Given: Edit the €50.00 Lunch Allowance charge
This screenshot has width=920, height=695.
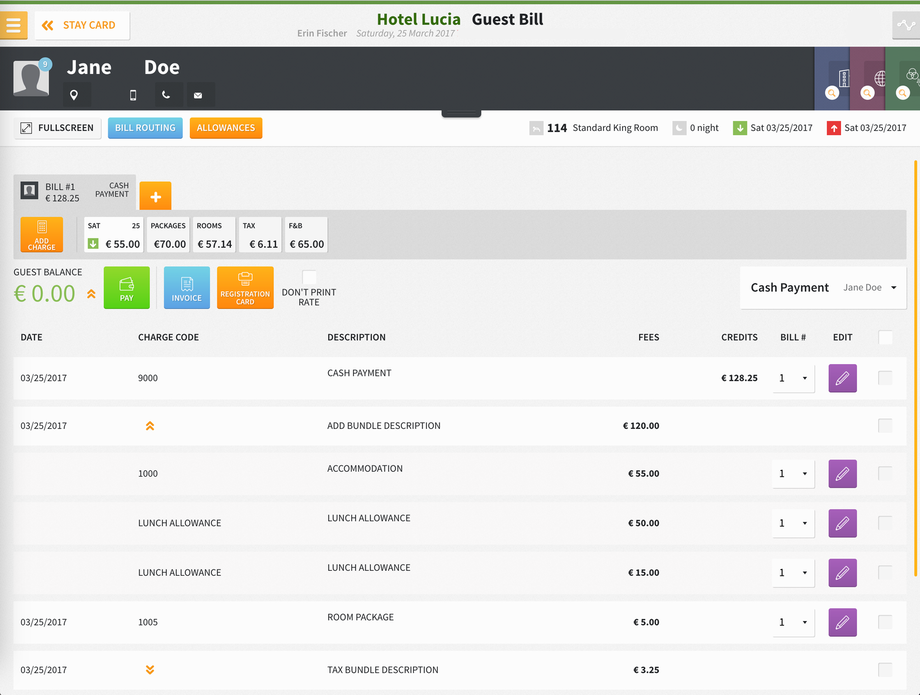Looking at the screenshot, I should 843,523.
